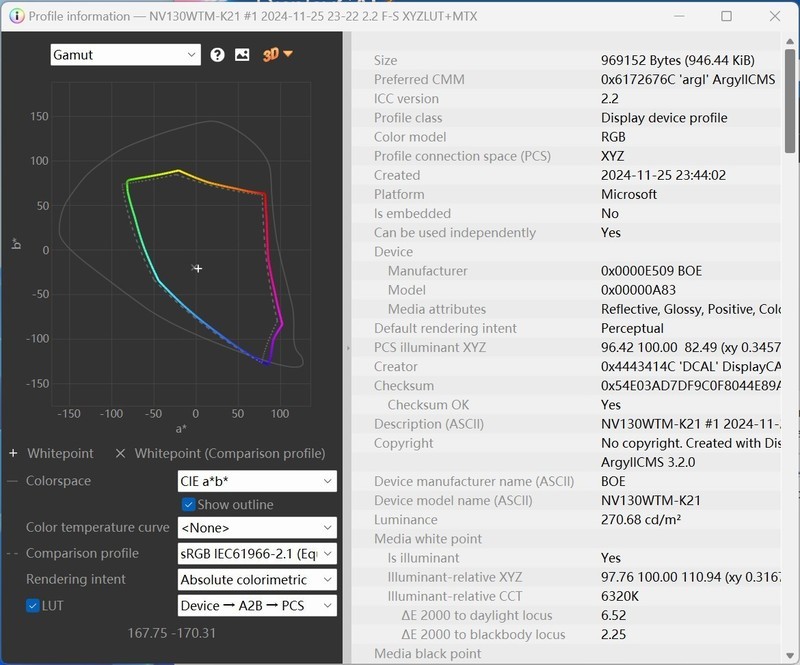Click the help question mark icon

click(x=218, y=55)
